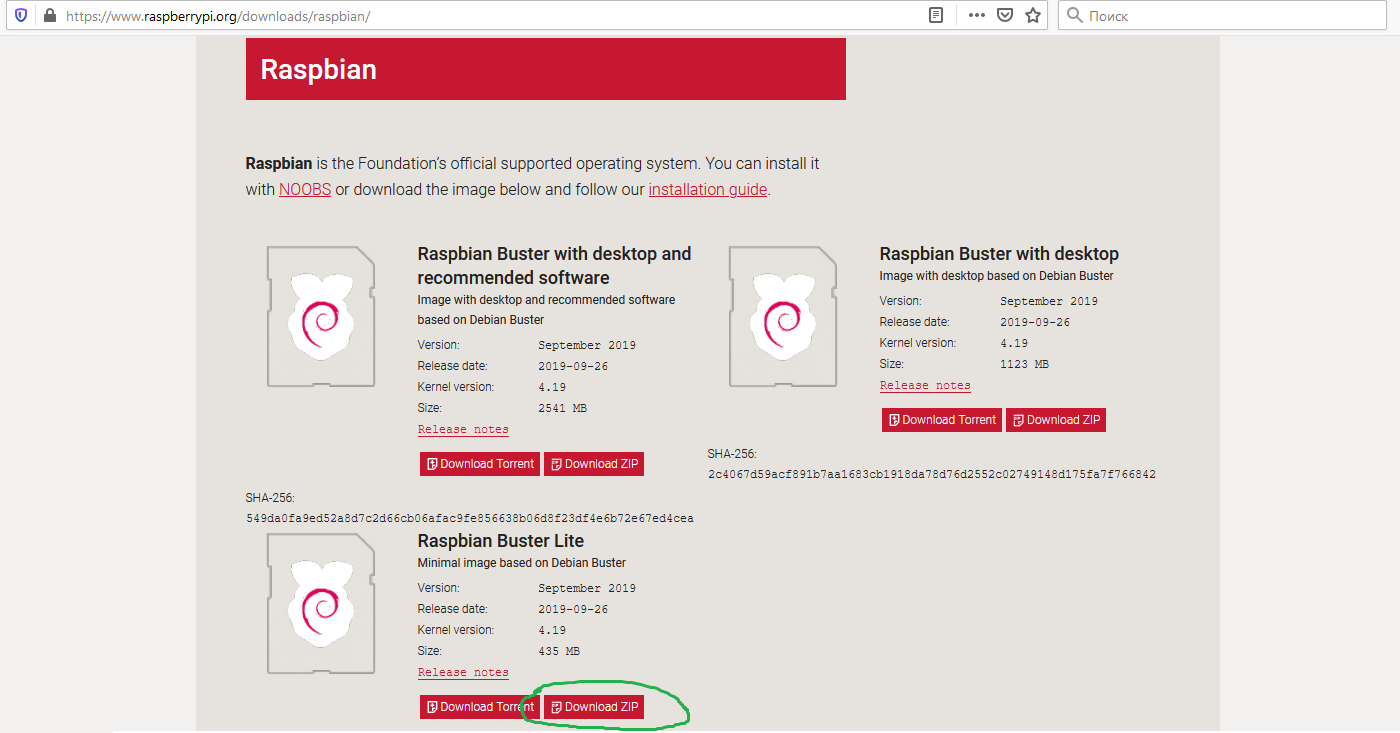This screenshot has width=1400, height=733.
Task: Bookmark this page with star icon
Action: pyautogui.click(x=1033, y=15)
